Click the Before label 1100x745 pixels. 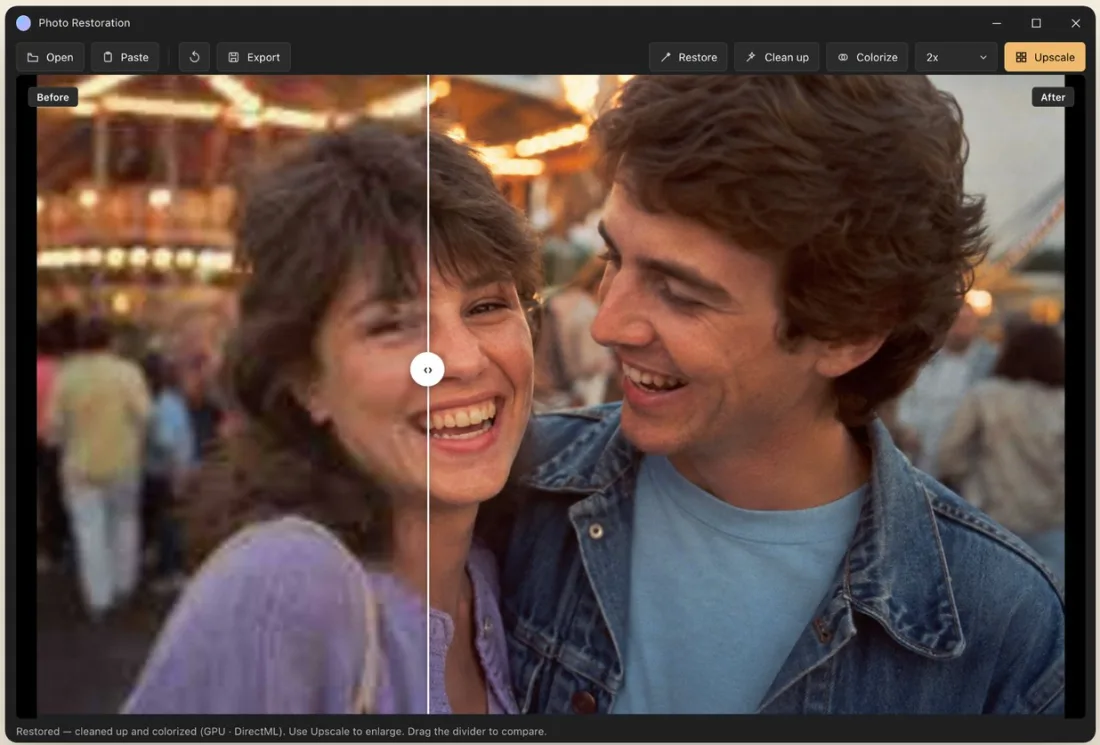click(x=53, y=98)
